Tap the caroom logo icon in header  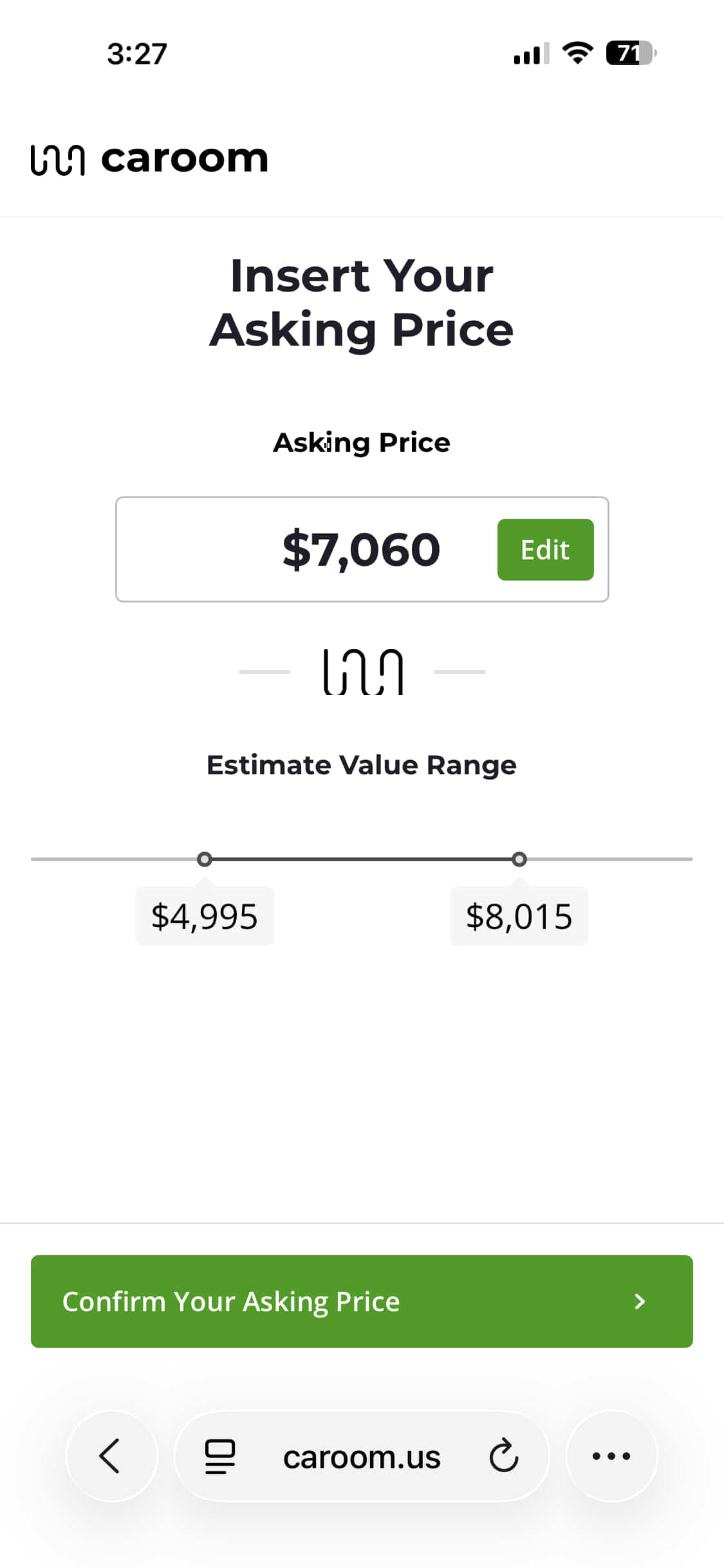click(57, 160)
